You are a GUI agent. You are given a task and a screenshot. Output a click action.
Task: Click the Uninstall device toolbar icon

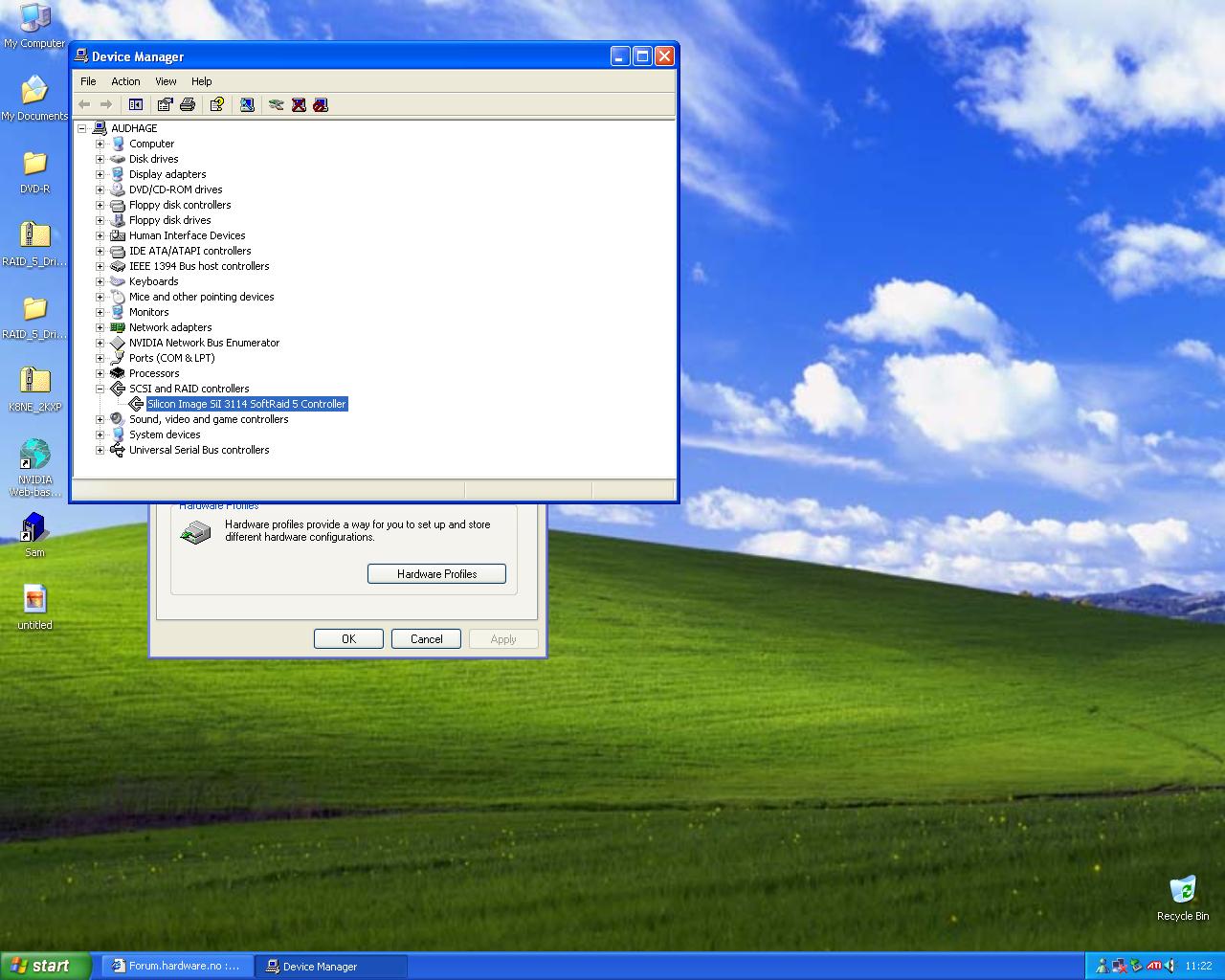click(x=299, y=104)
